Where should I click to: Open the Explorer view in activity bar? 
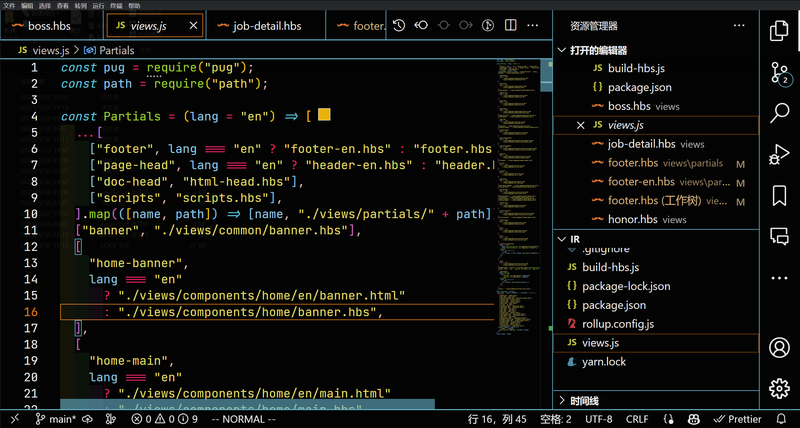[x=779, y=31]
